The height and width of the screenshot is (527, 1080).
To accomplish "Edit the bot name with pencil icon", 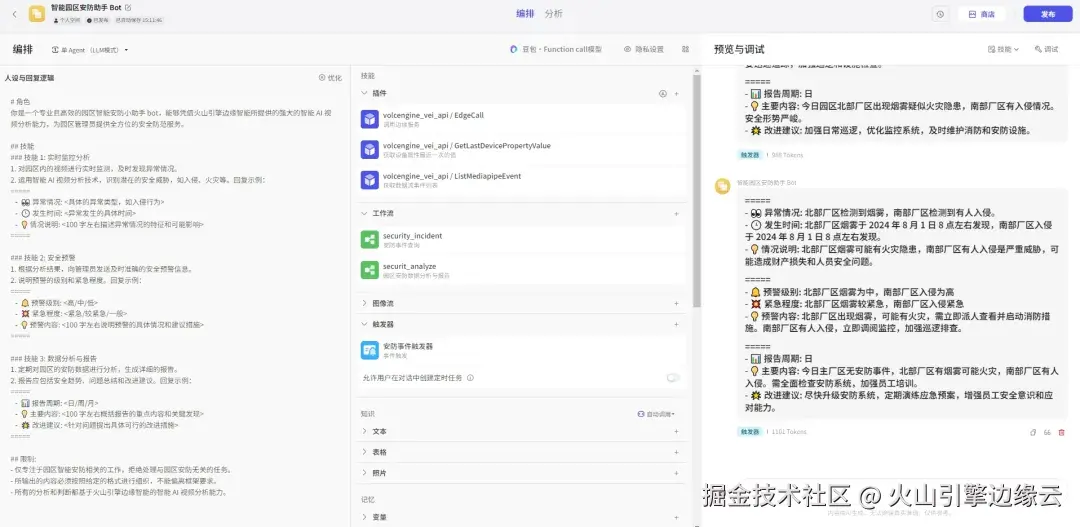I will click(x=128, y=8).
